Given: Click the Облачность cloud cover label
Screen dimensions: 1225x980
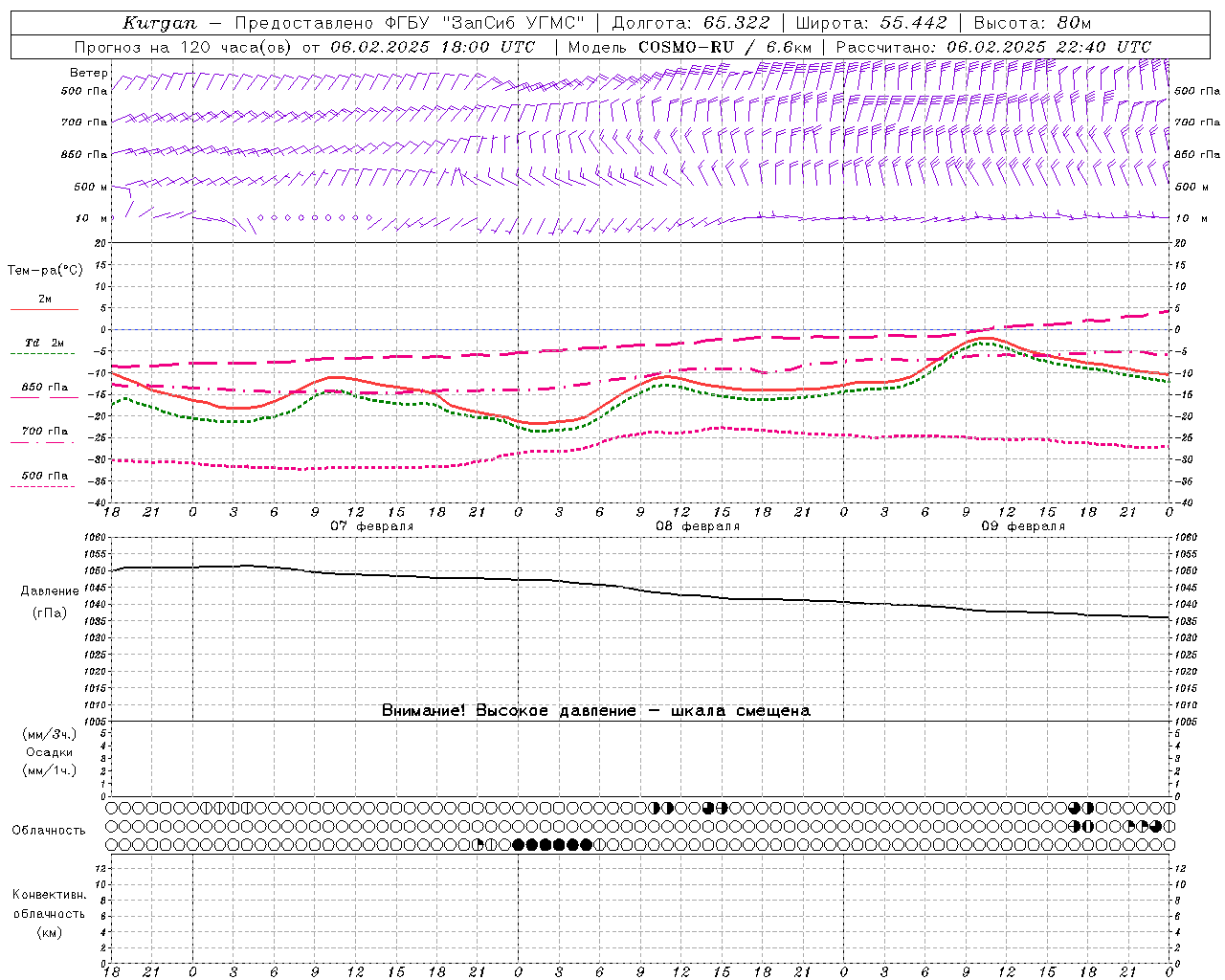Looking at the screenshot, I should pos(49,831).
